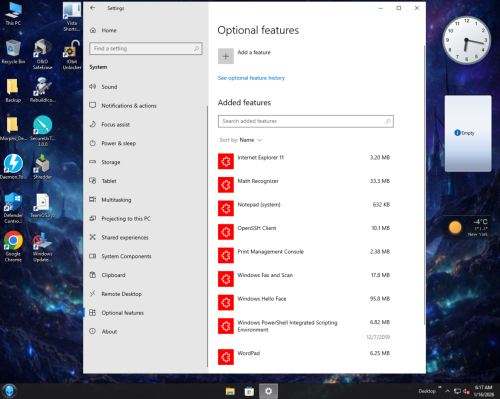The height and width of the screenshot is (399, 500).
Task: Click the Add a feature label
Action: coord(254,52)
